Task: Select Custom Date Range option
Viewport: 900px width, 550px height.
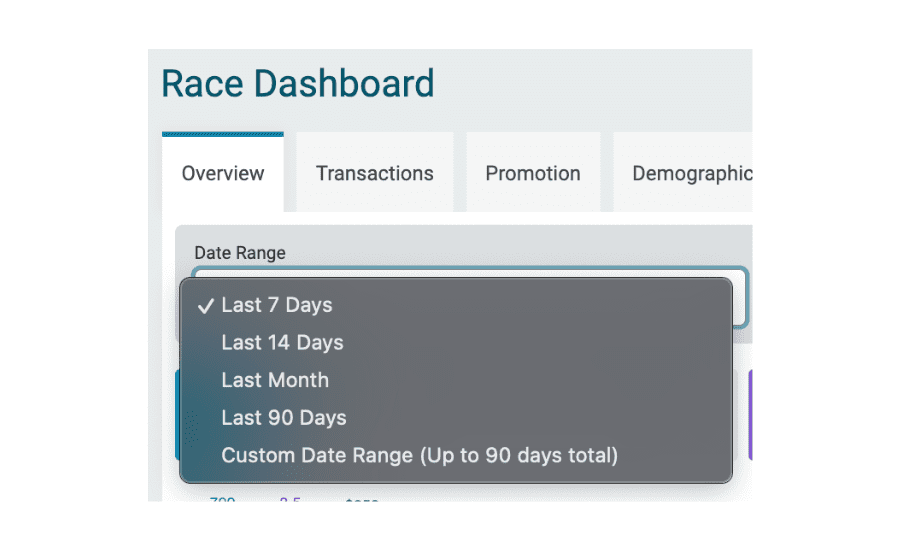Action: point(456,455)
